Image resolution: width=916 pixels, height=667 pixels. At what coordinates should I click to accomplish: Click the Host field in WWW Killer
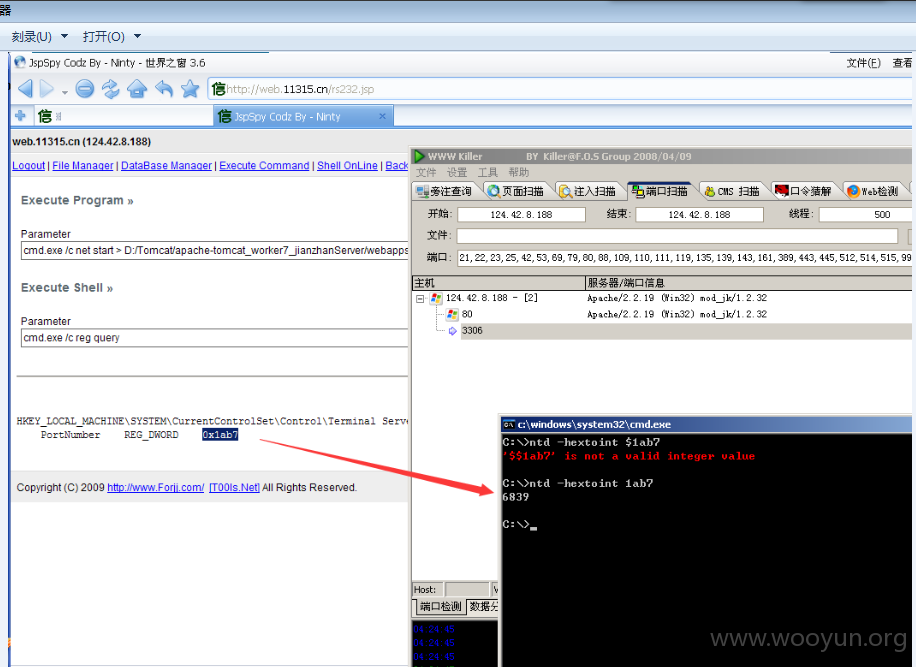pyautogui.click(x=467, y=589)
